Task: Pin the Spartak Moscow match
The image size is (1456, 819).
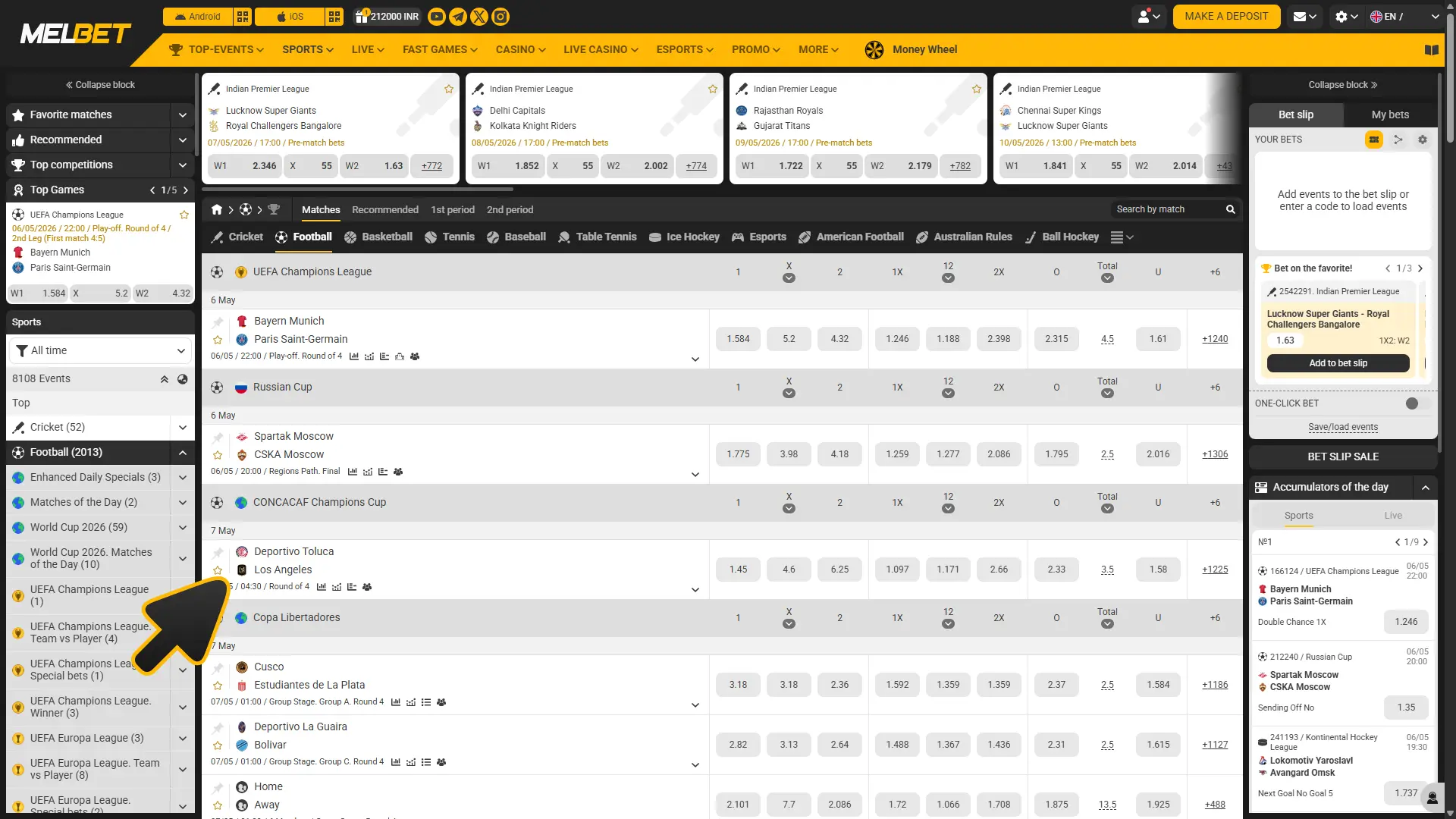Action: pyautogui.click(x=218, y=438)
